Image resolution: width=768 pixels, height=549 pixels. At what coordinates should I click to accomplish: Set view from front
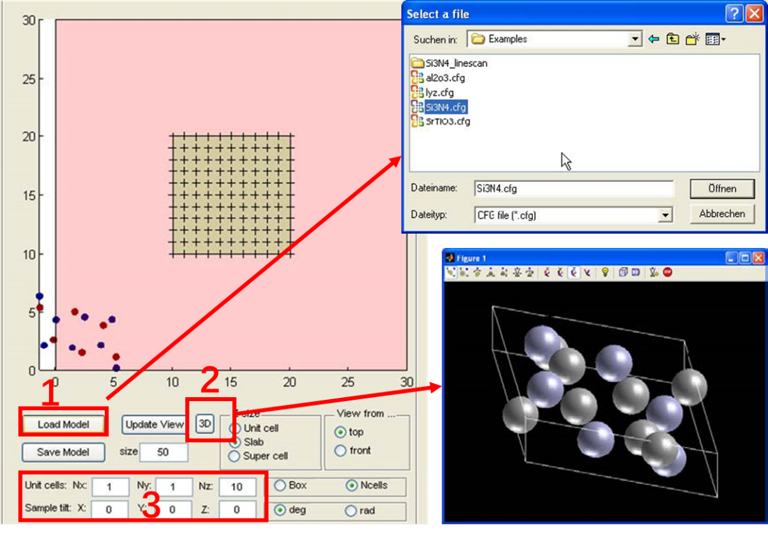pos(340,451)
